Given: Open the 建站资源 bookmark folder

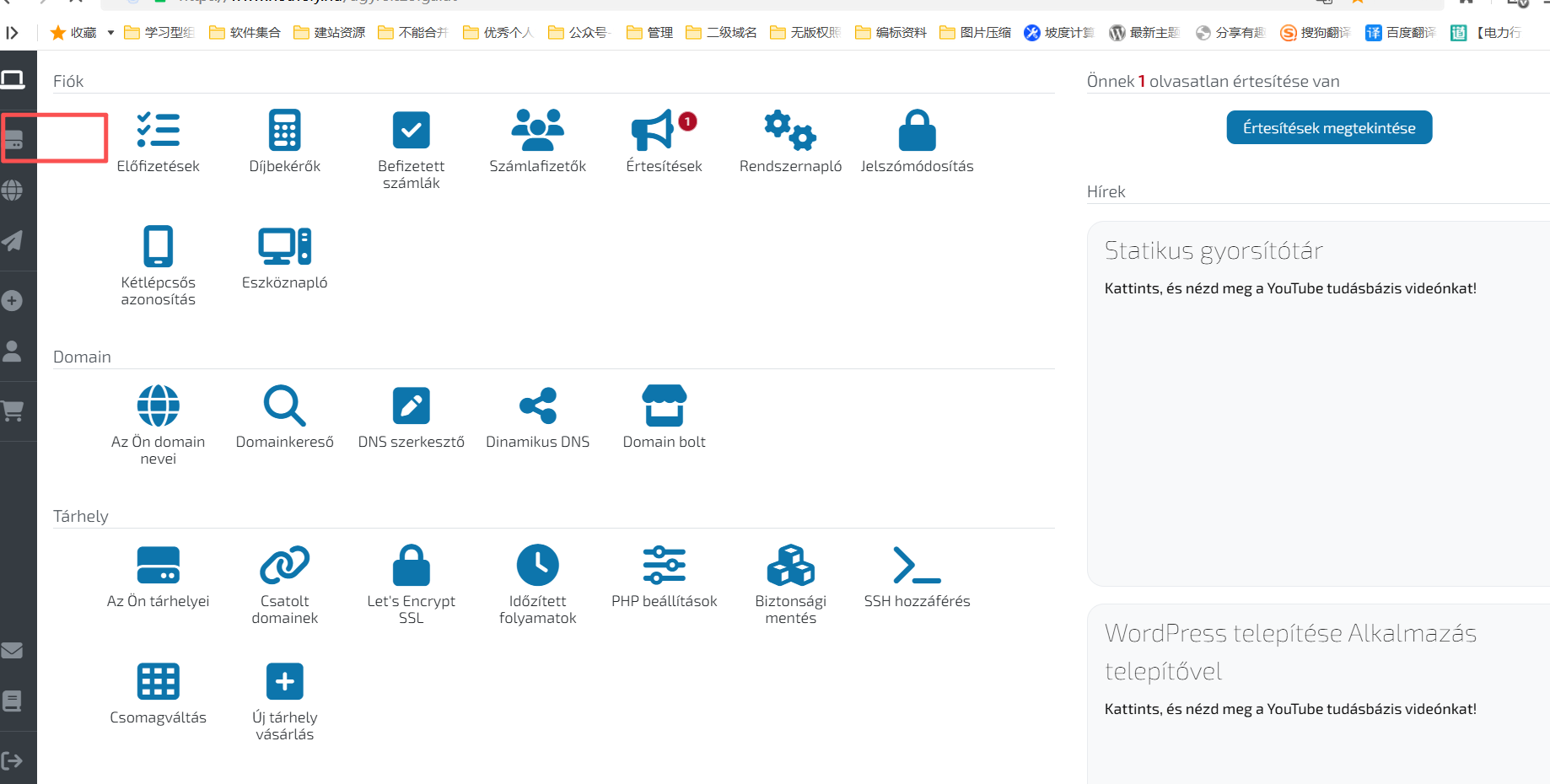Looking at the screenshot, I should click(330, 33).
